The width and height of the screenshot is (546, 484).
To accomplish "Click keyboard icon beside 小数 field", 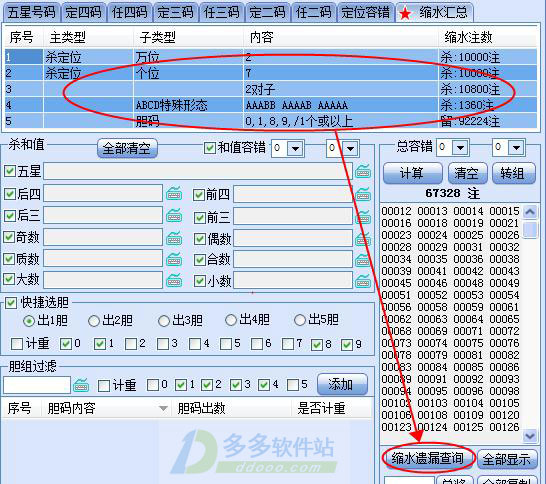I will coord(363,281).
